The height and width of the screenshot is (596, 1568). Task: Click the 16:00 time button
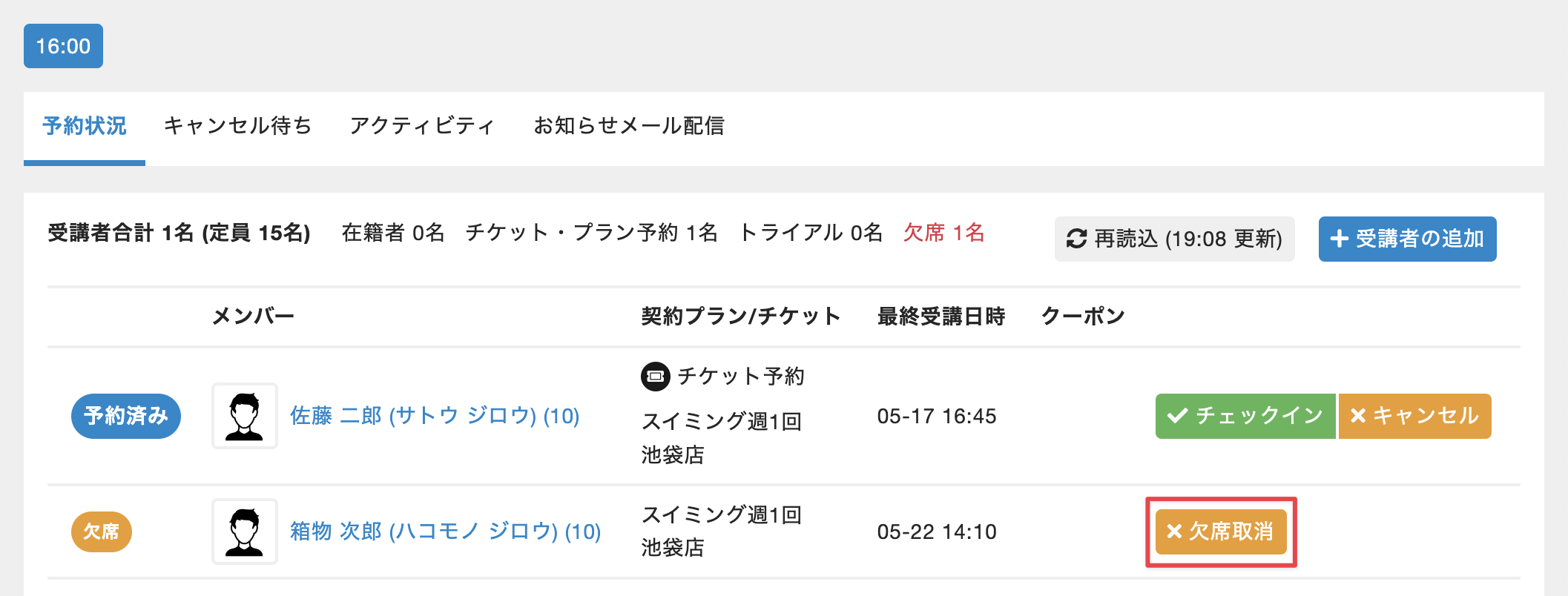pyautogui.click(x=63, y=46)
